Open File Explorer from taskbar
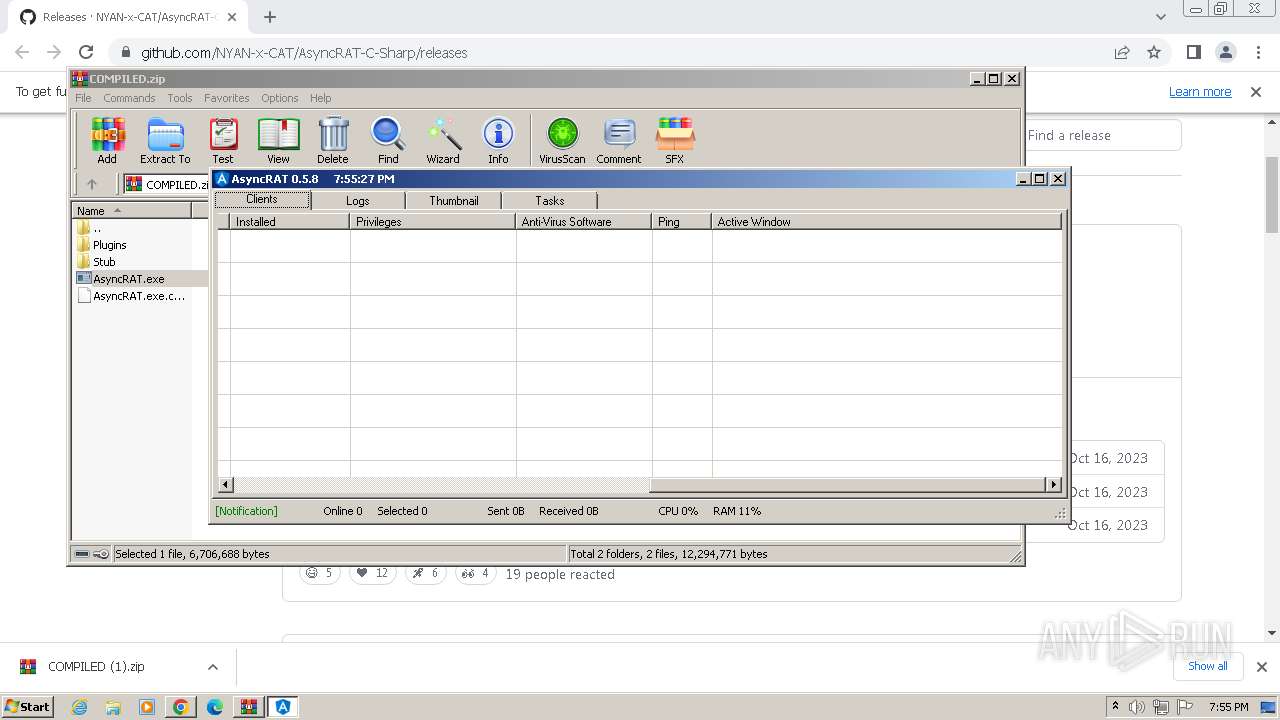This screenshot has height=720, width=1280. pos(113,707)
